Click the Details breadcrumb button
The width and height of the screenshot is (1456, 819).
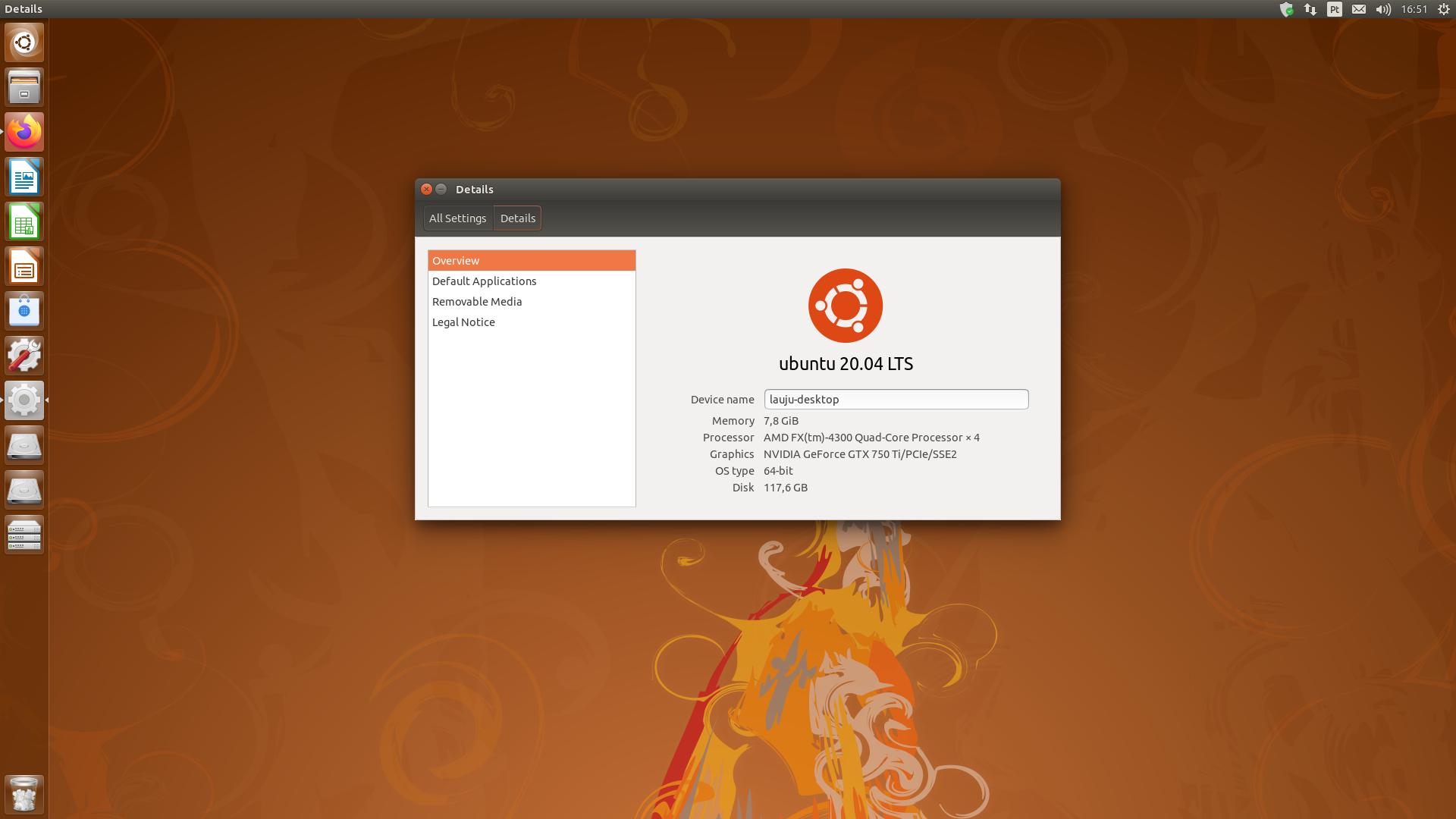pyautogui.click(x=518, y=218)
